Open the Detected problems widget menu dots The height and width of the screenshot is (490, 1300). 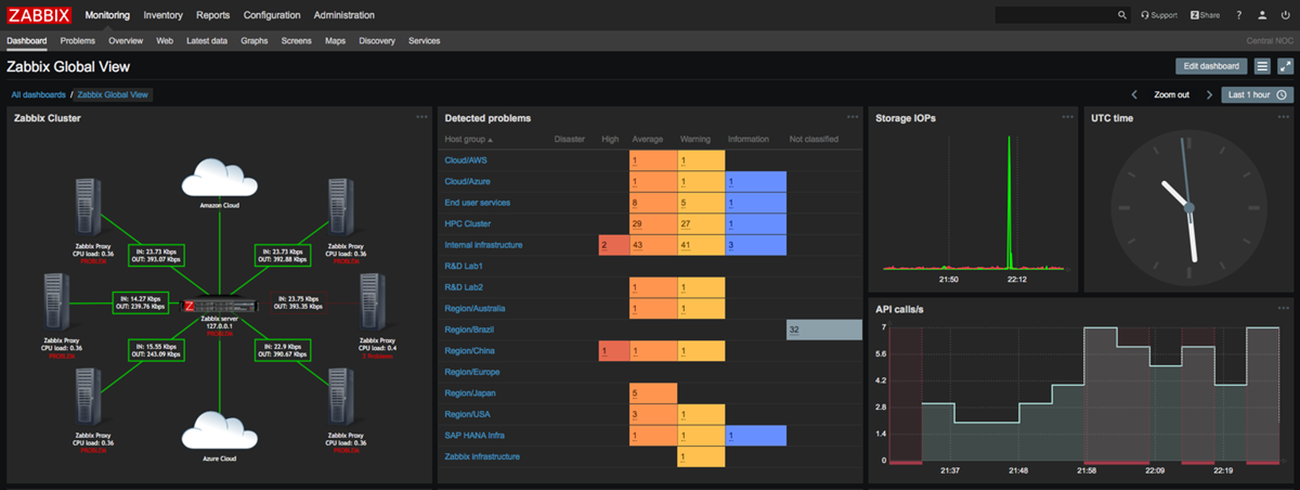[x=852, y=117]
